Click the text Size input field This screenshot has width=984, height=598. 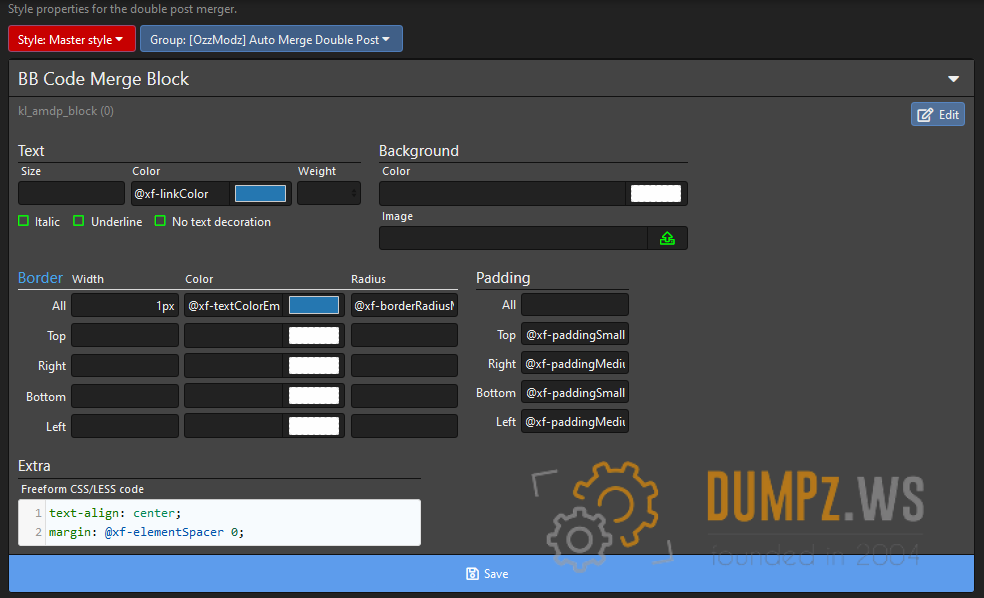[72, 194]
